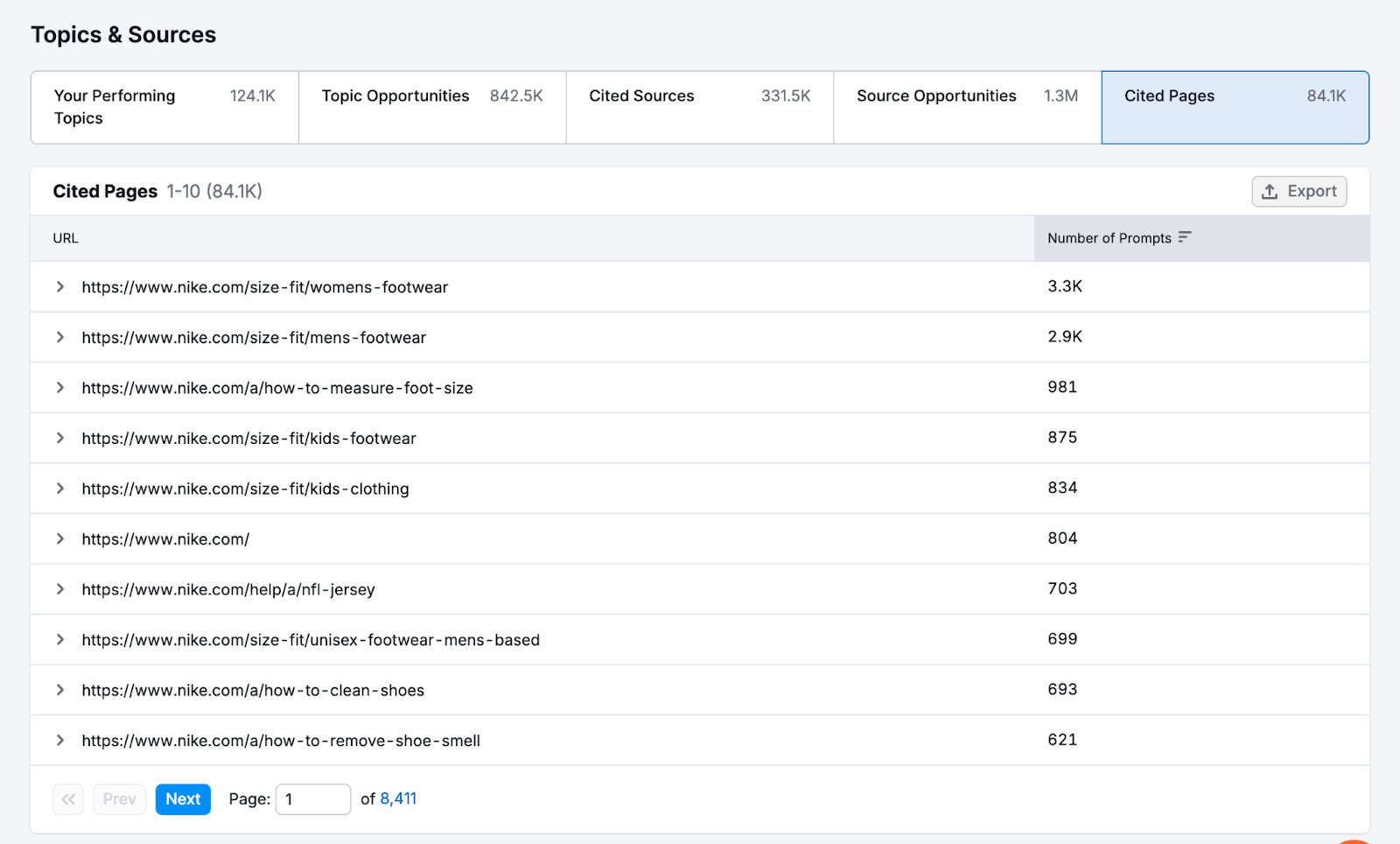Expand the mens-footwear cited page row
Screen dimensions: 1400x844
coord(59,337)
